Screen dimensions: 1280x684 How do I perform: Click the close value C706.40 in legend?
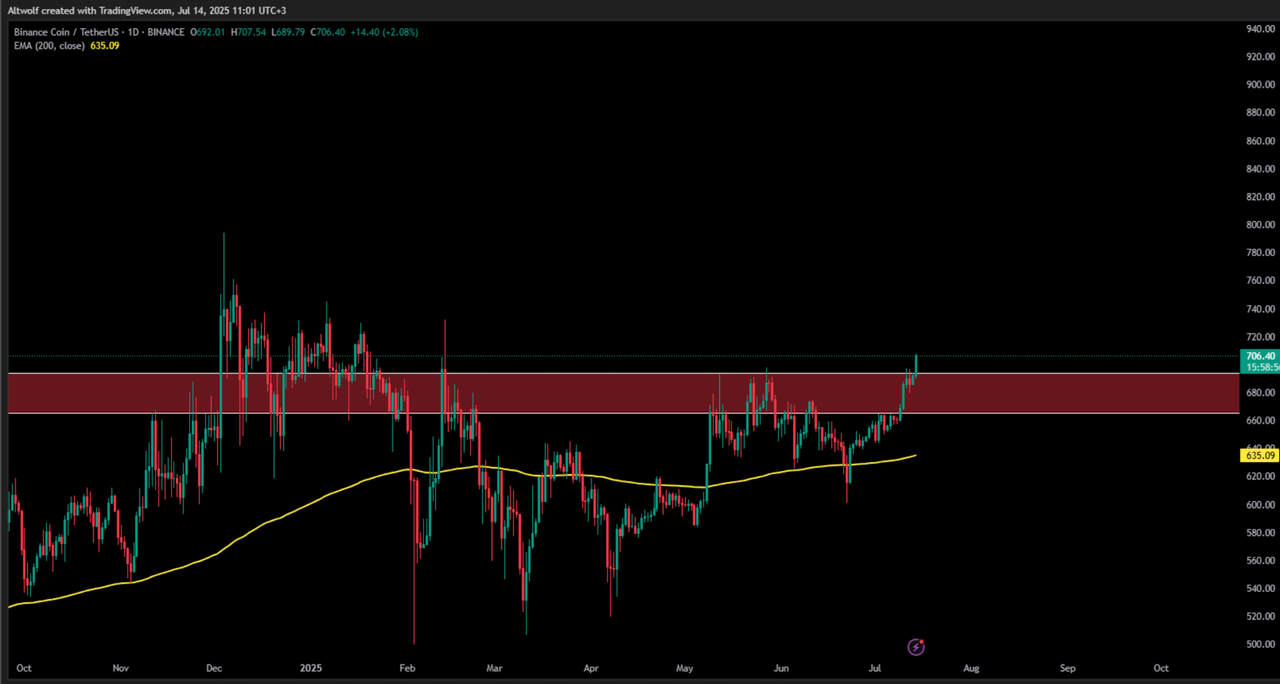(x=327, y=32)
